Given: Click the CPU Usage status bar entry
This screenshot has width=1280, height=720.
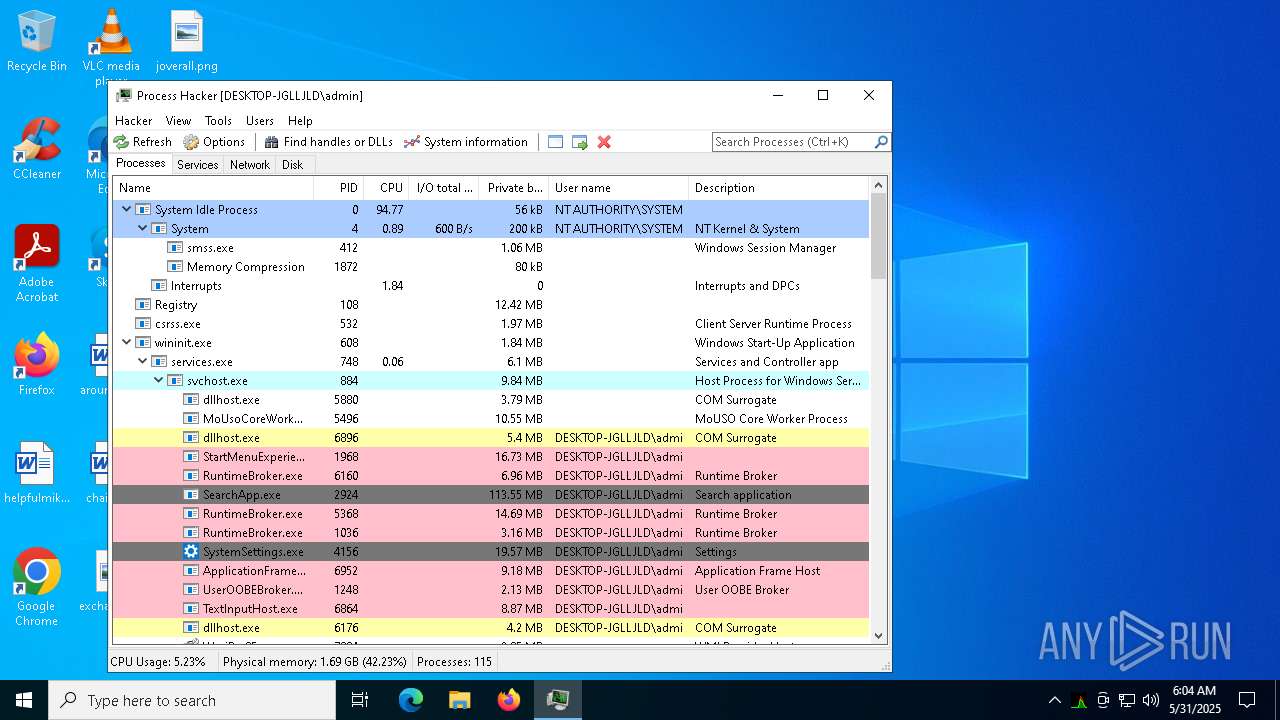Looking at the screenshot, I should point(158,662).
